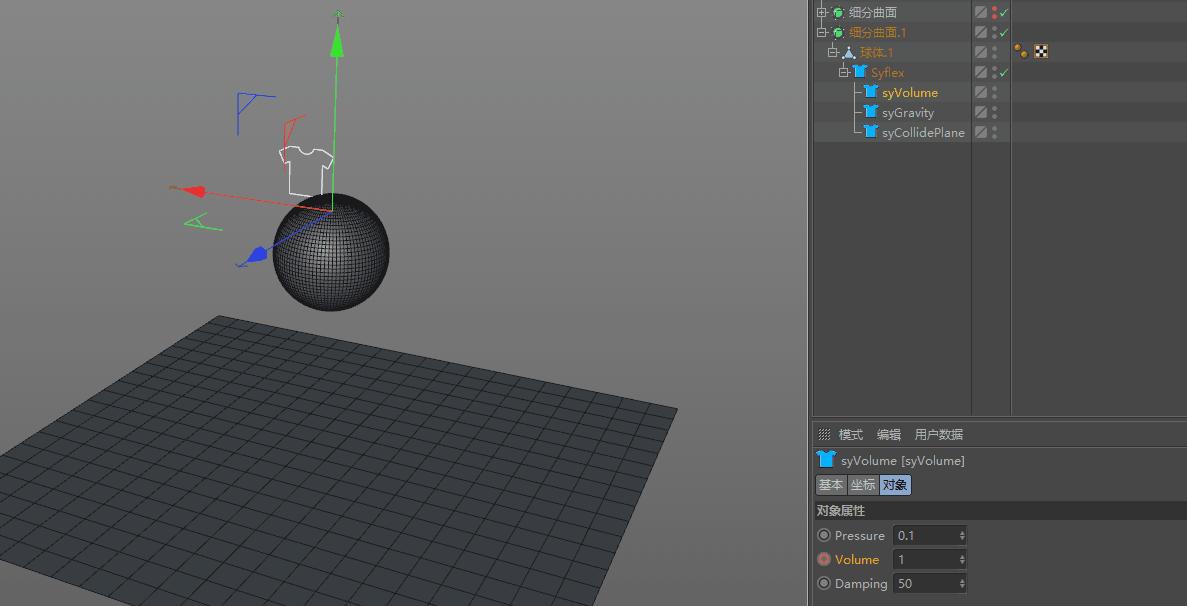Select the syVolume Syflex tag icon

[x=869, y=92]
